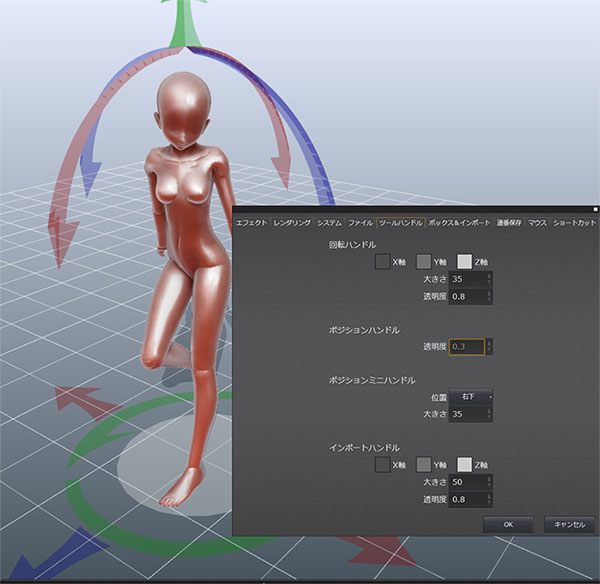Image resolution: width=600 pixels, height=584 pixels.
Task: Click the ポジションミニハンドル 大きさ field
Action: tap(467, 414)
